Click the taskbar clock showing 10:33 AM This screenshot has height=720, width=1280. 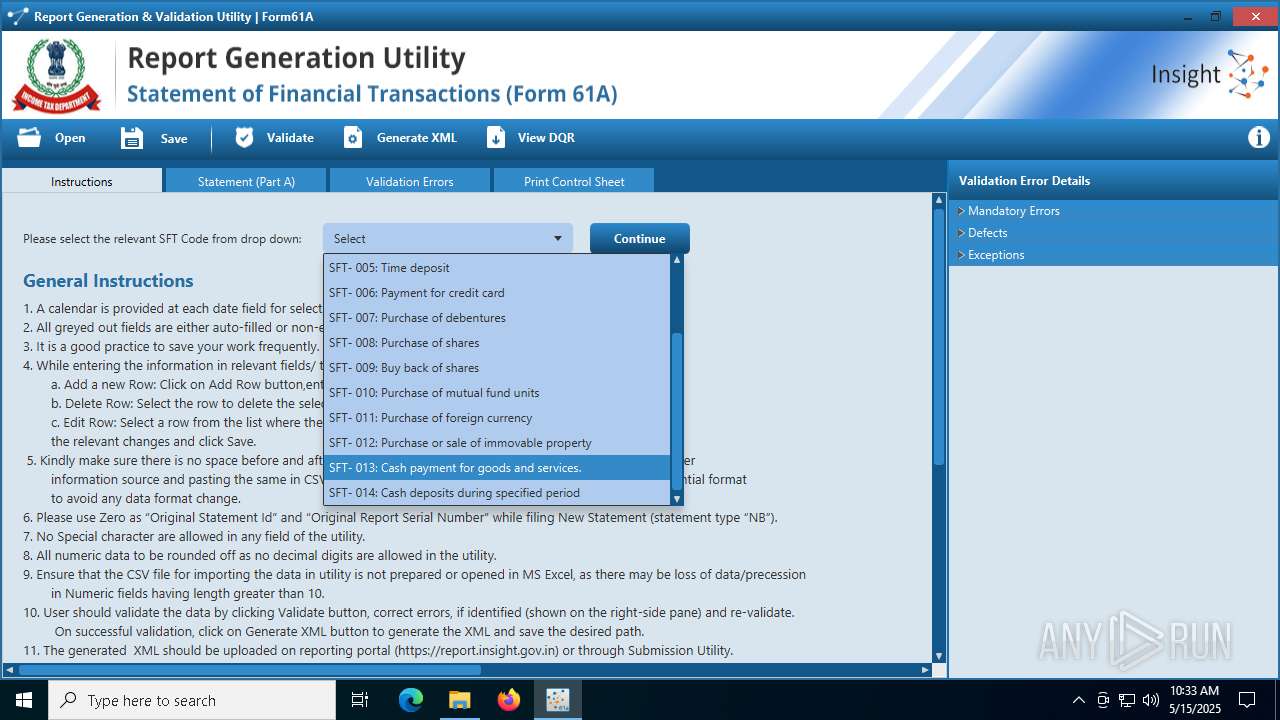(1194, 700)
